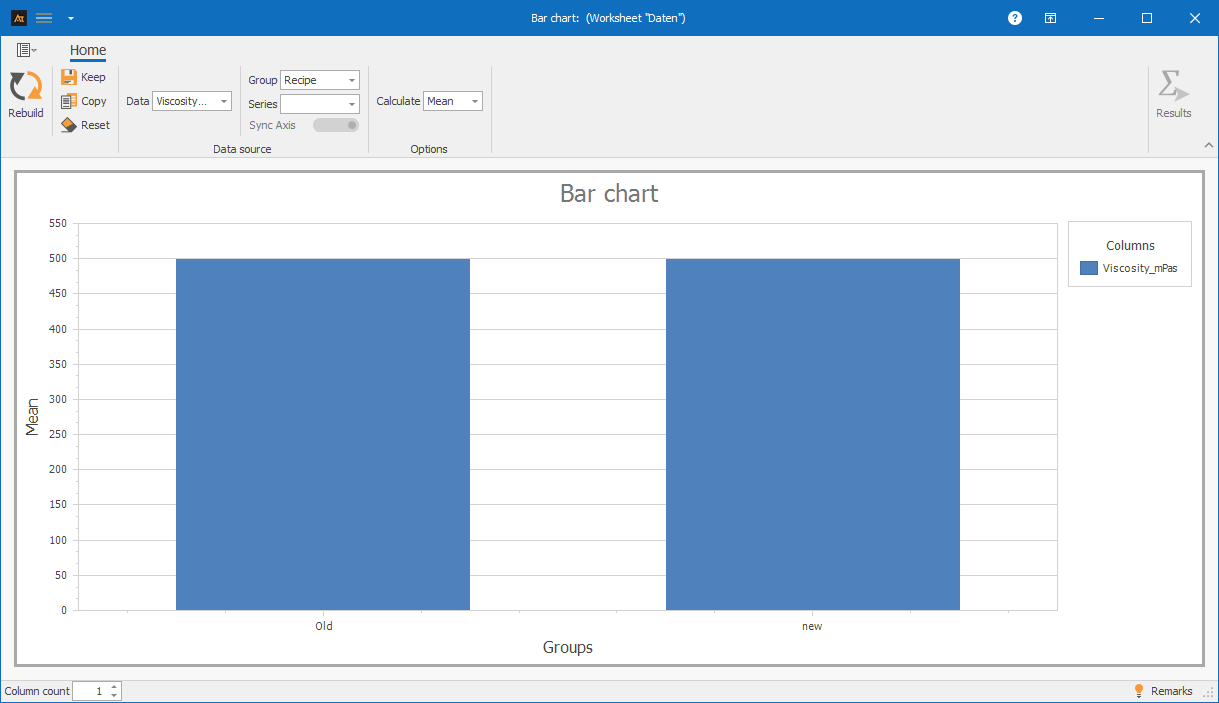Select the Home ribbon tab
Viewport: 1219px width, 703px height.
tap(88, 50)
